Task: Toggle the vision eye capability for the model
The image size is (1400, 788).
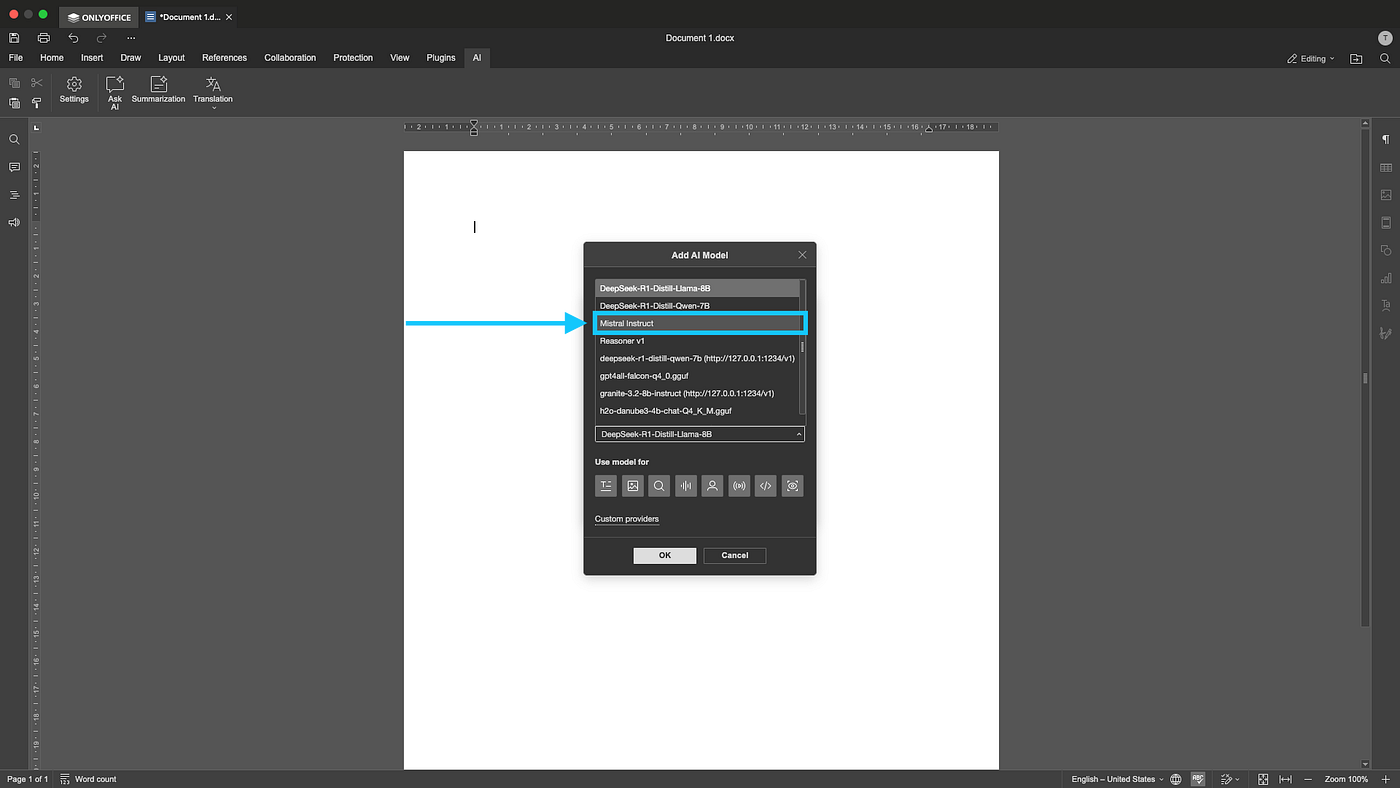Action: tap(792, 486)
